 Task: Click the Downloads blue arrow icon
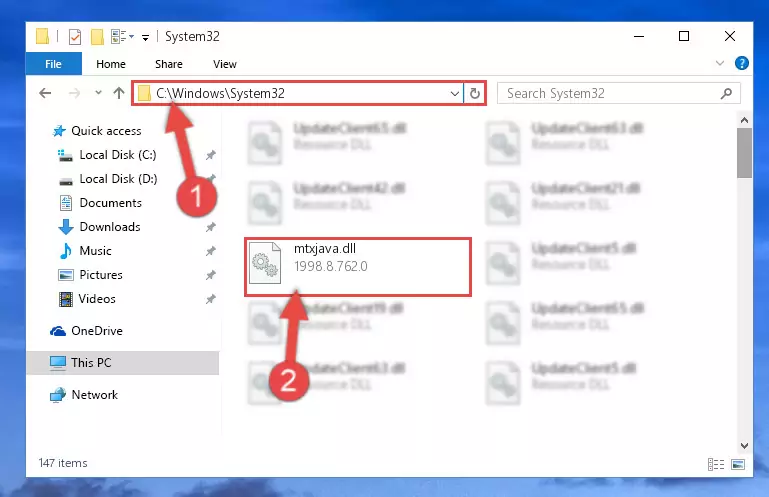click(x=66, y=227)
